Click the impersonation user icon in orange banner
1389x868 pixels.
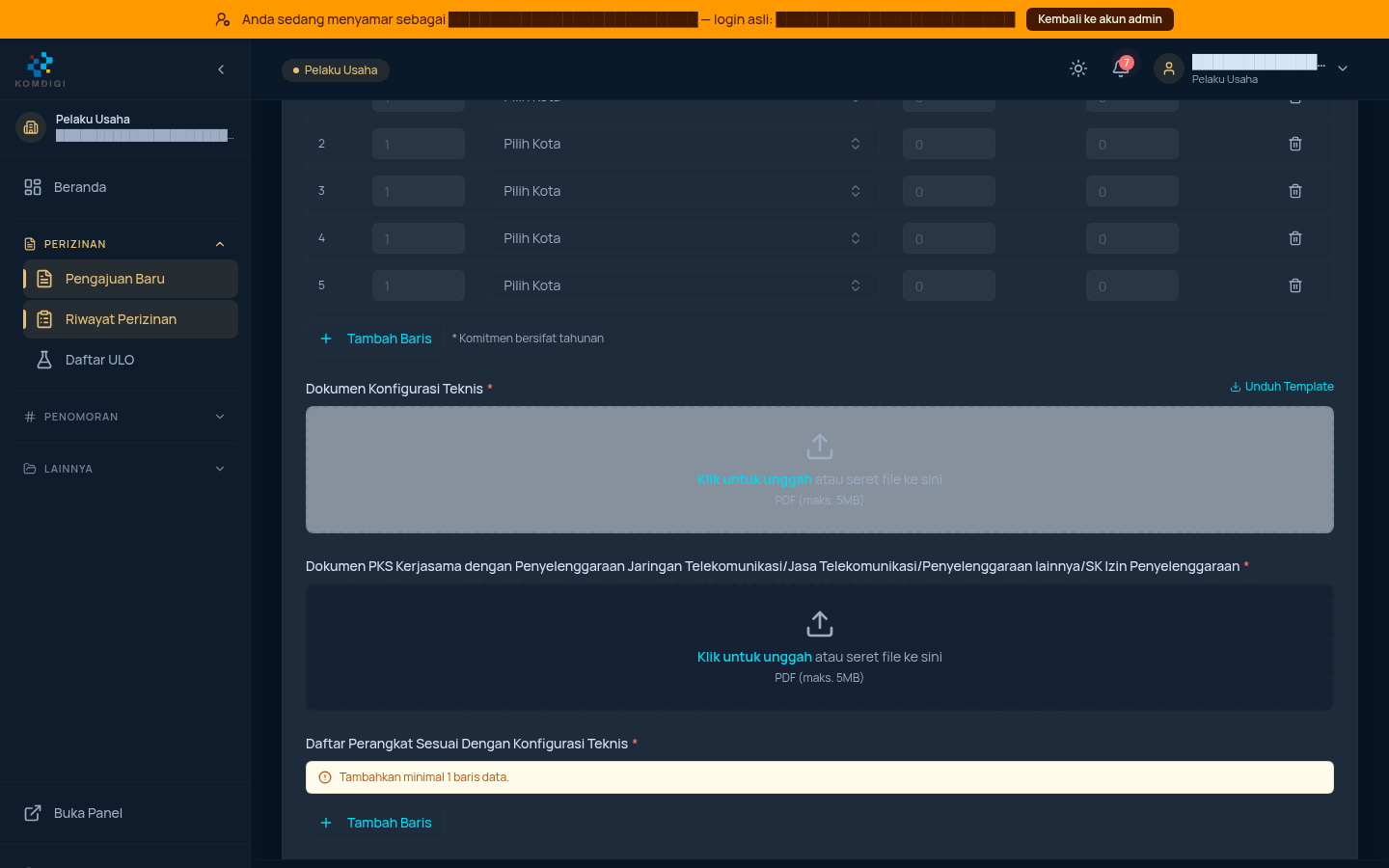pos(223,19)
